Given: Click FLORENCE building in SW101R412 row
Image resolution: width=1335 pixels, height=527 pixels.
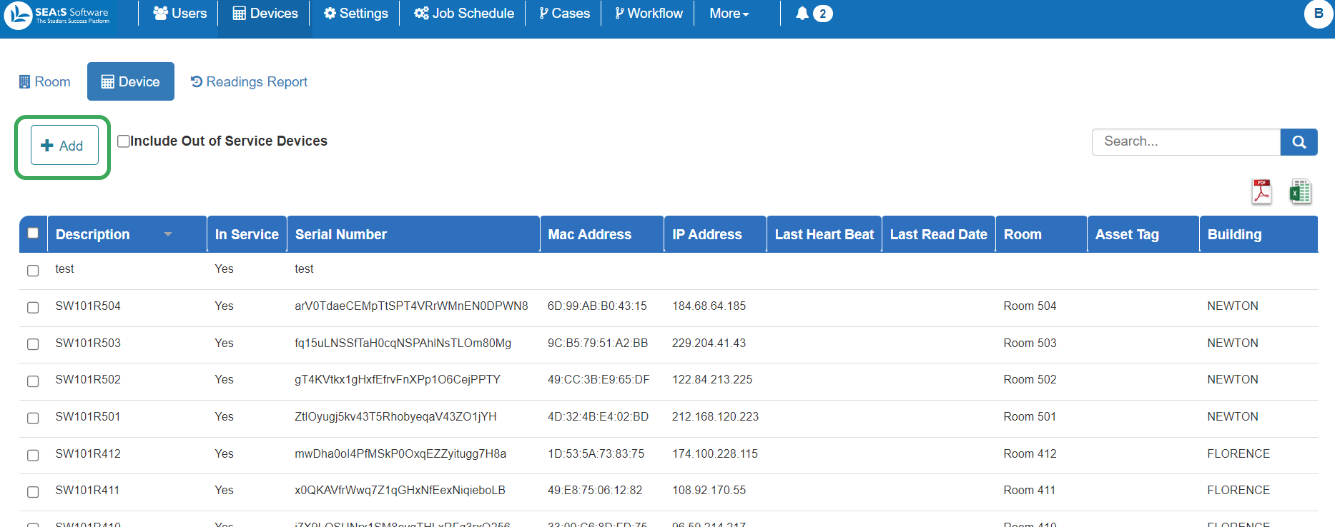Looking at the screenshot, I should pyautogui.click(x=1238, y=454).
